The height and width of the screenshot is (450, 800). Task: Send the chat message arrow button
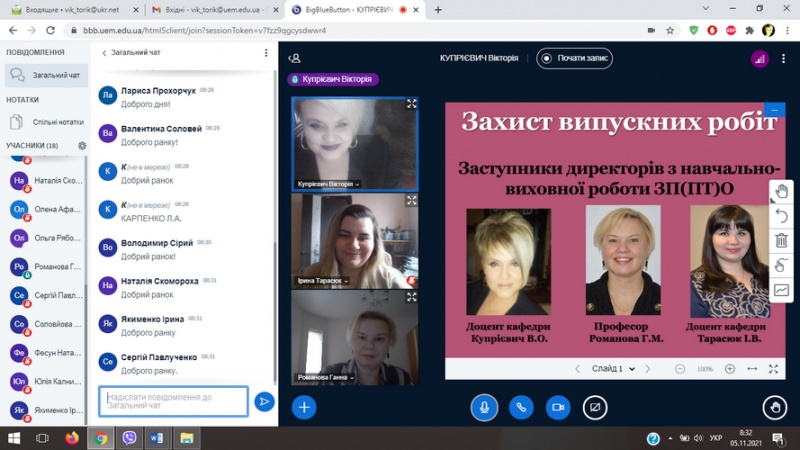tap(264, 402)
